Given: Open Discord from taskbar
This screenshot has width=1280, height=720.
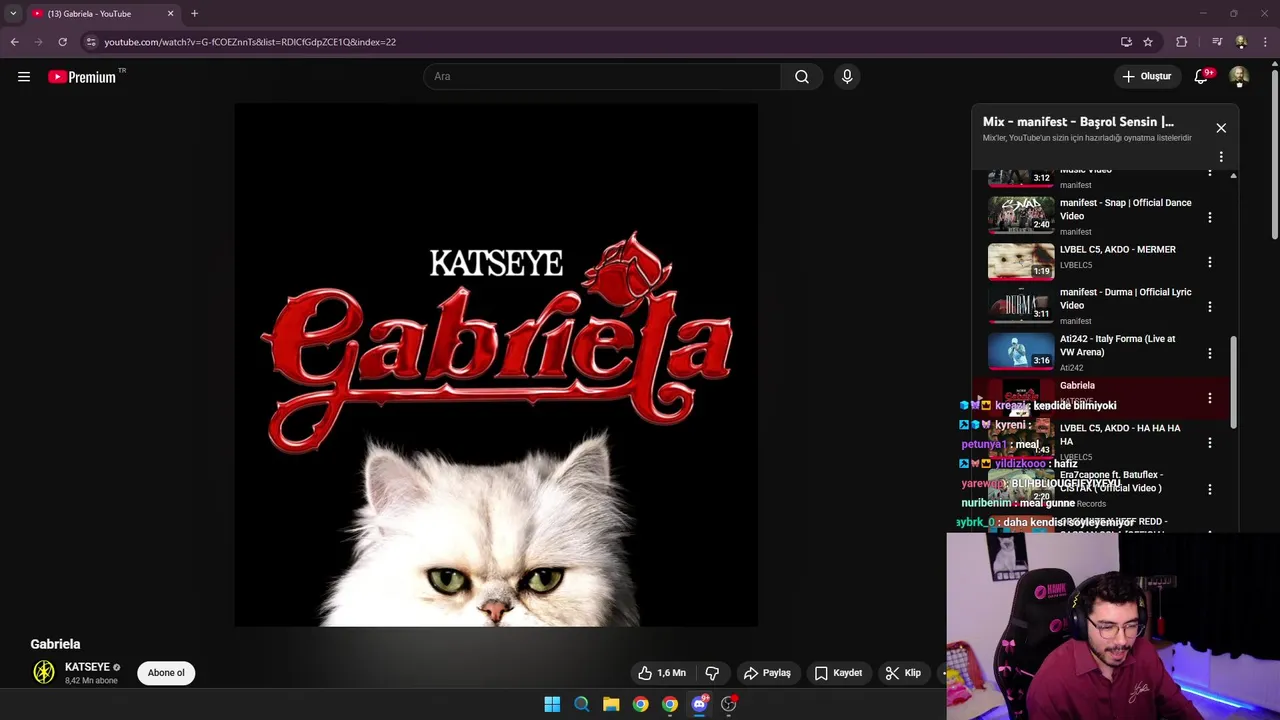Looking at the screenshot, I should [699, 704].
